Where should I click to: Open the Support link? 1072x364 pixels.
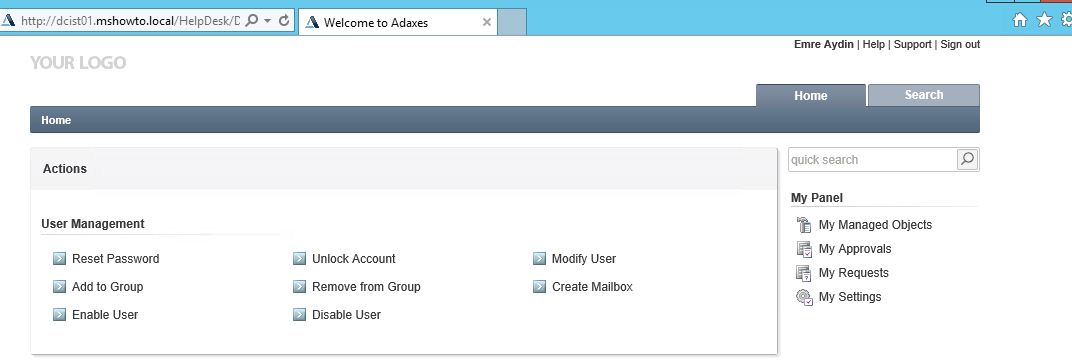pos(912,44)
